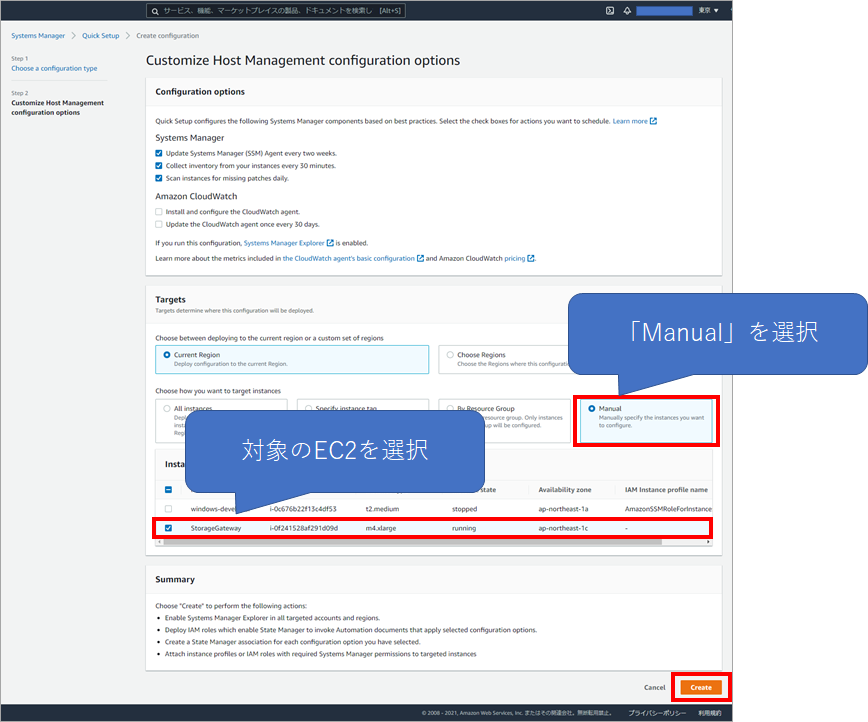868x722 pixels.
Task: Click external link icon after pricing
Action: click(531, 259)
